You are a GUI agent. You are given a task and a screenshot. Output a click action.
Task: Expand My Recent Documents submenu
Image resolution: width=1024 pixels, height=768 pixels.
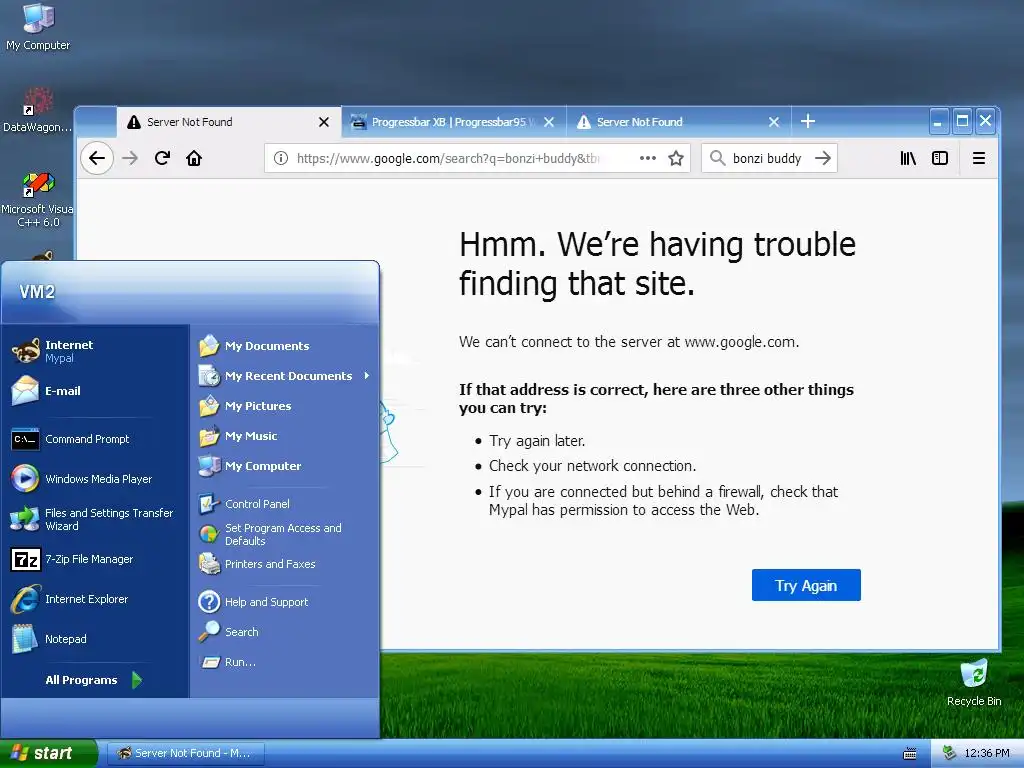[285, 376]
